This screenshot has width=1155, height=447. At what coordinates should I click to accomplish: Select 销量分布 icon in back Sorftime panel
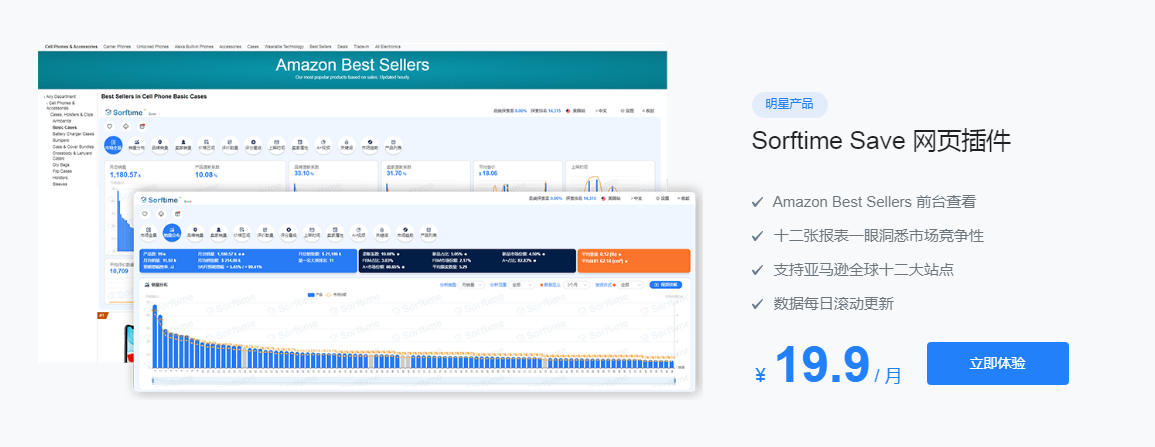click(136, 146)
